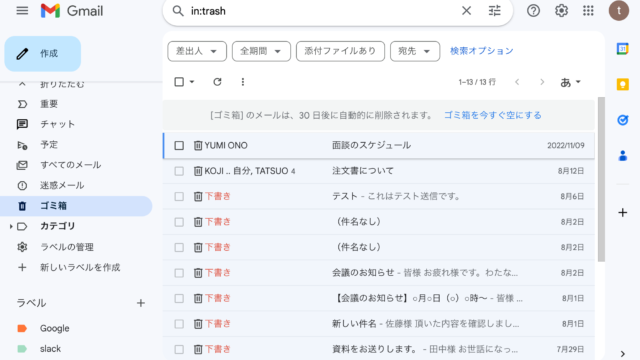Open 検索オプション link
640x360 pixels.
(482, 51)
